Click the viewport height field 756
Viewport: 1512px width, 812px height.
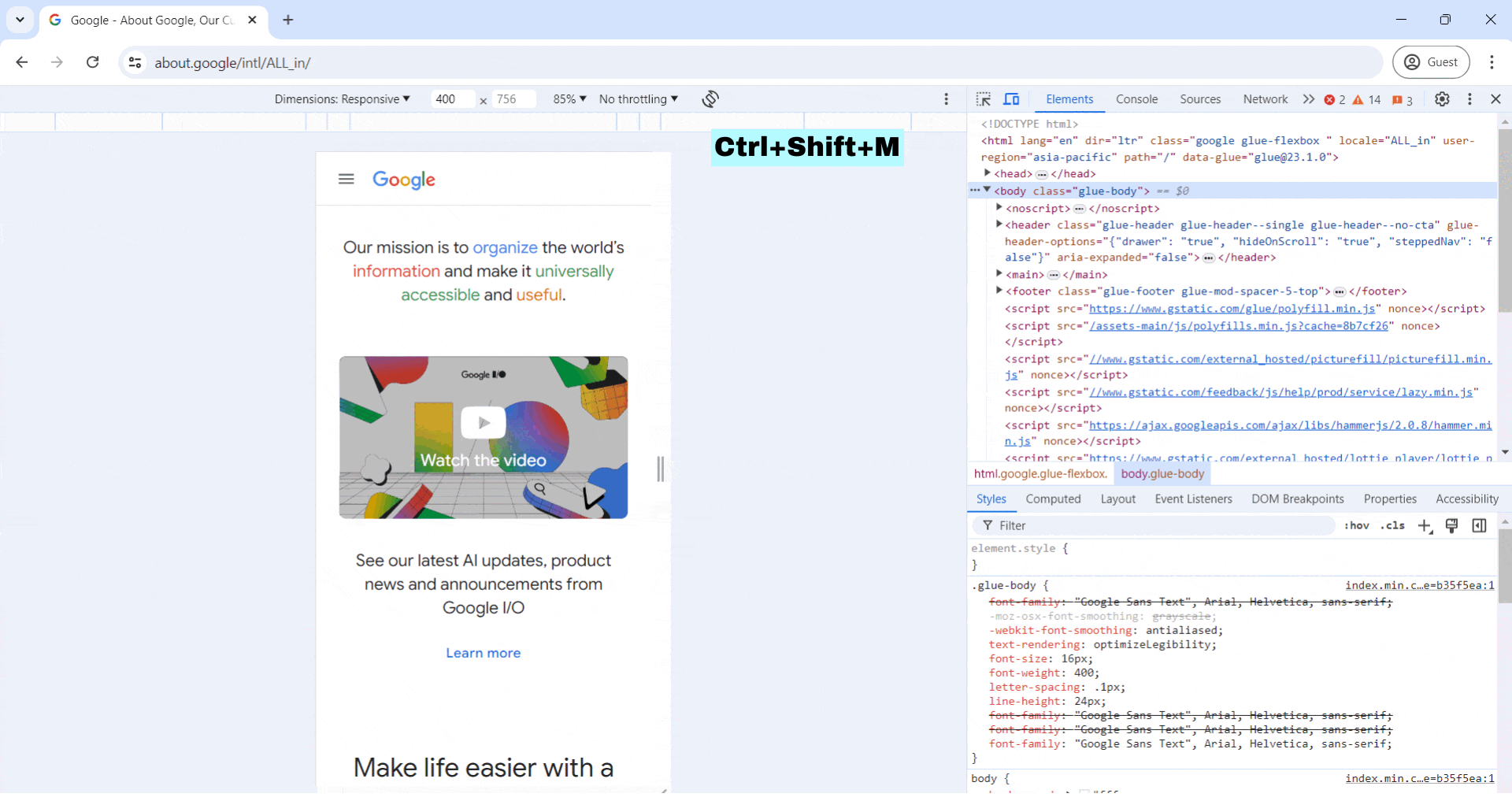point(514,99)
